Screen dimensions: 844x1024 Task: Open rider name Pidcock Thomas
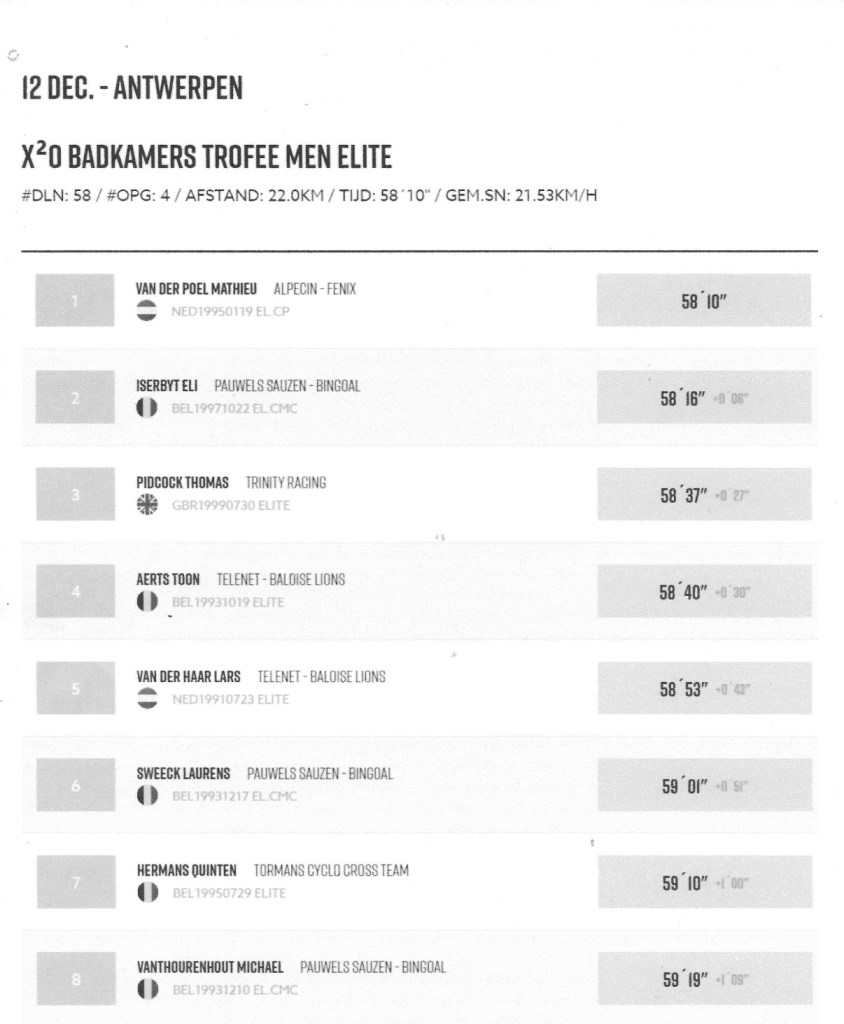182,483
